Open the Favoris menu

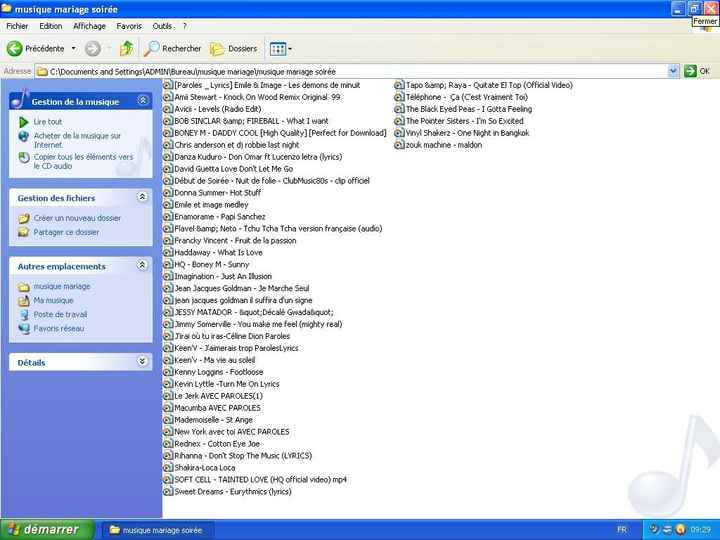point(129,26)
